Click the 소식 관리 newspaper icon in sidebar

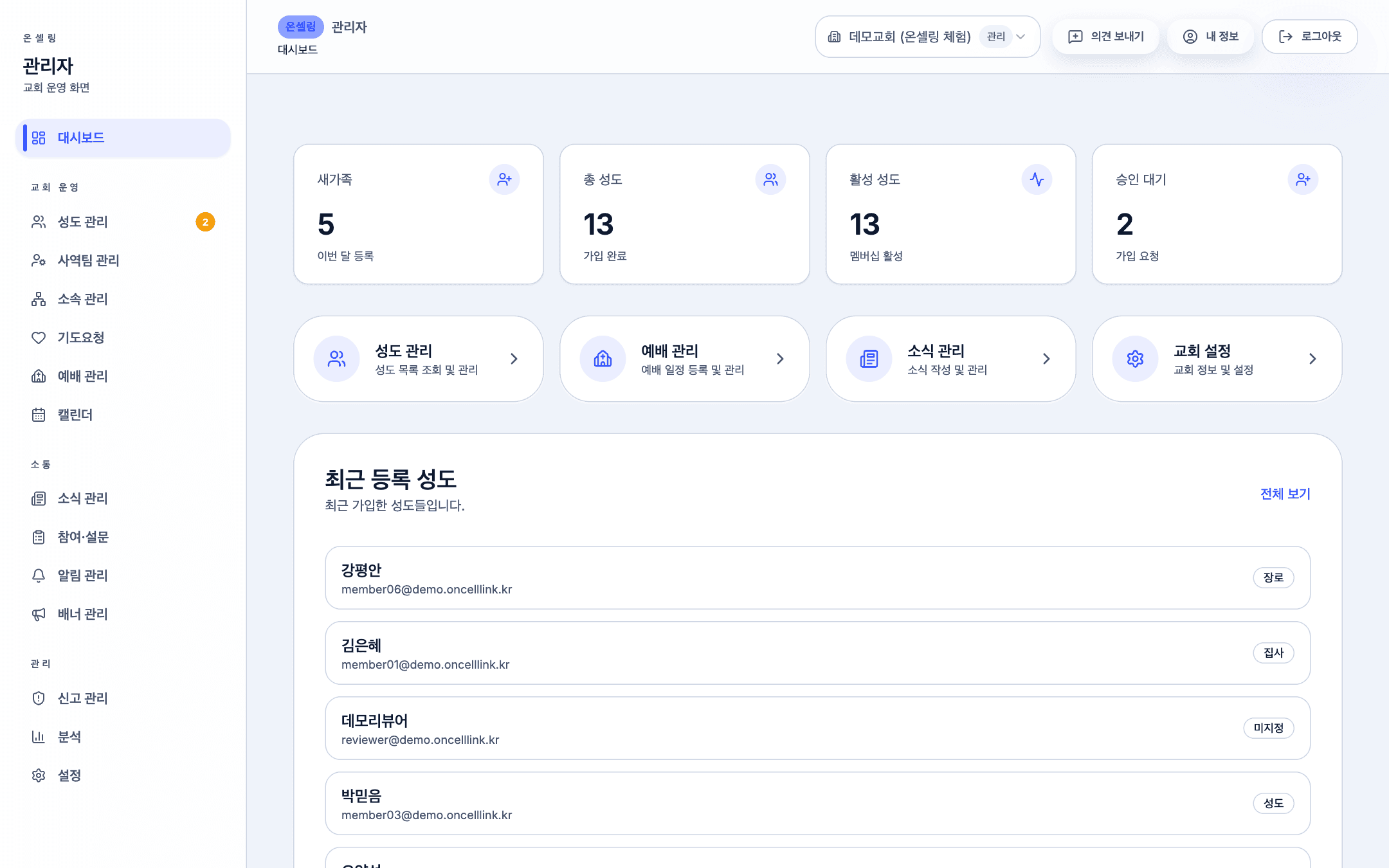coord(39,498)
